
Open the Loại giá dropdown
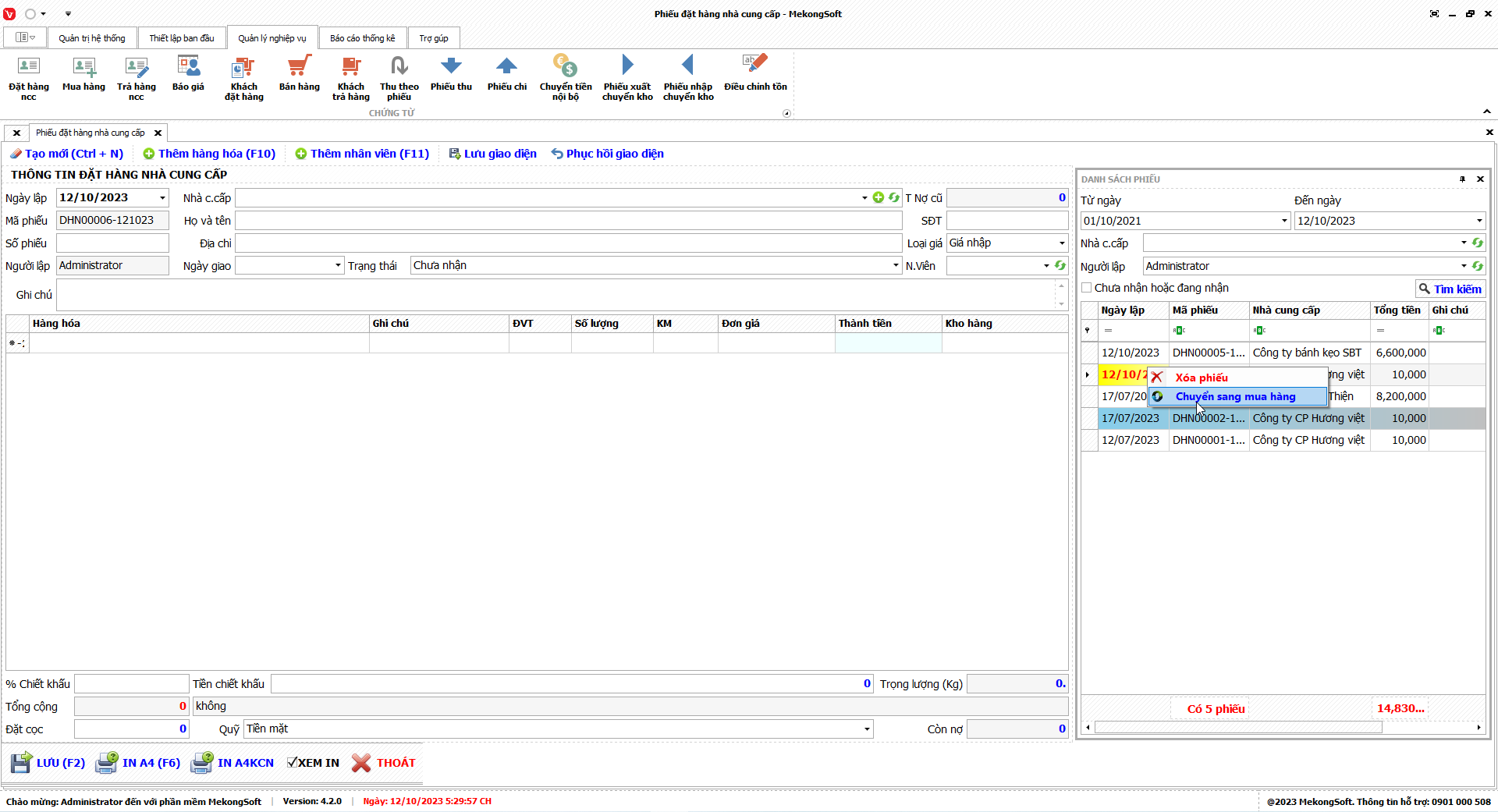(x=1061, y=243)
